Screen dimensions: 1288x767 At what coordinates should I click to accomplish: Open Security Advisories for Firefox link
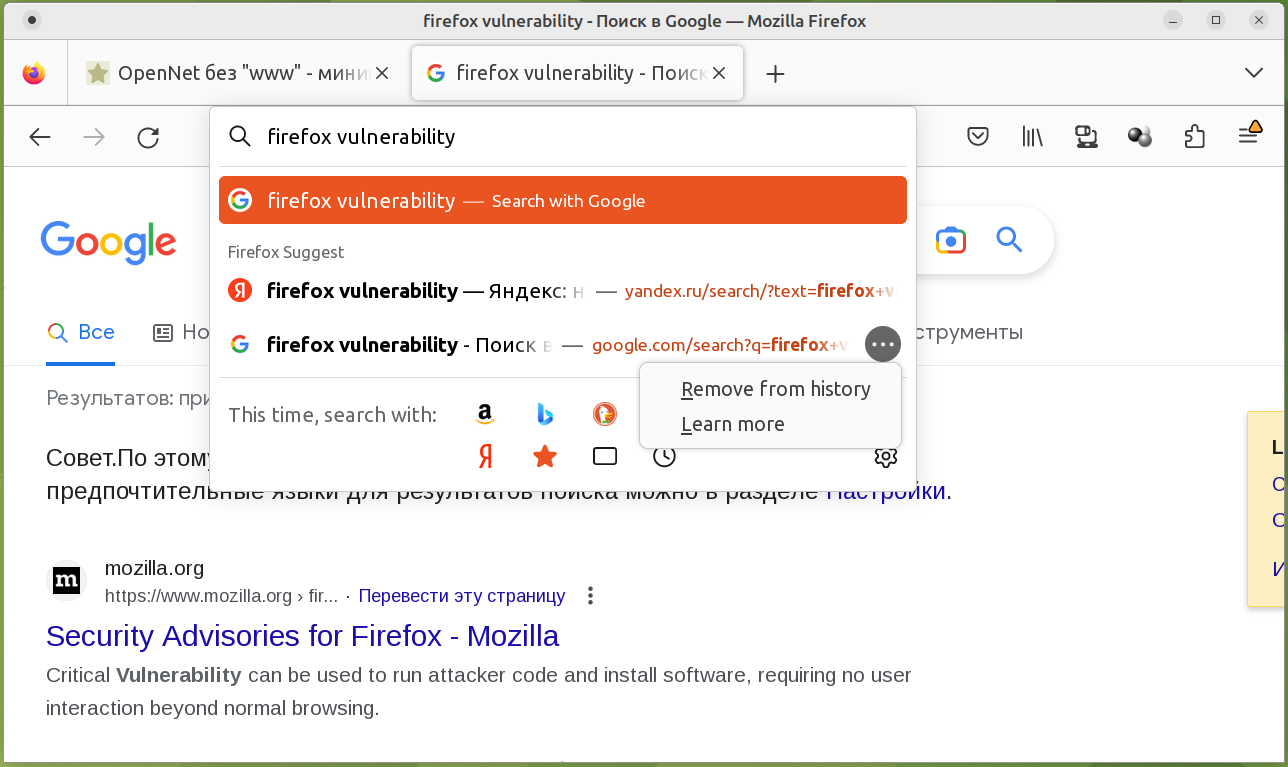pyautogui.click(x=302, y=636)
